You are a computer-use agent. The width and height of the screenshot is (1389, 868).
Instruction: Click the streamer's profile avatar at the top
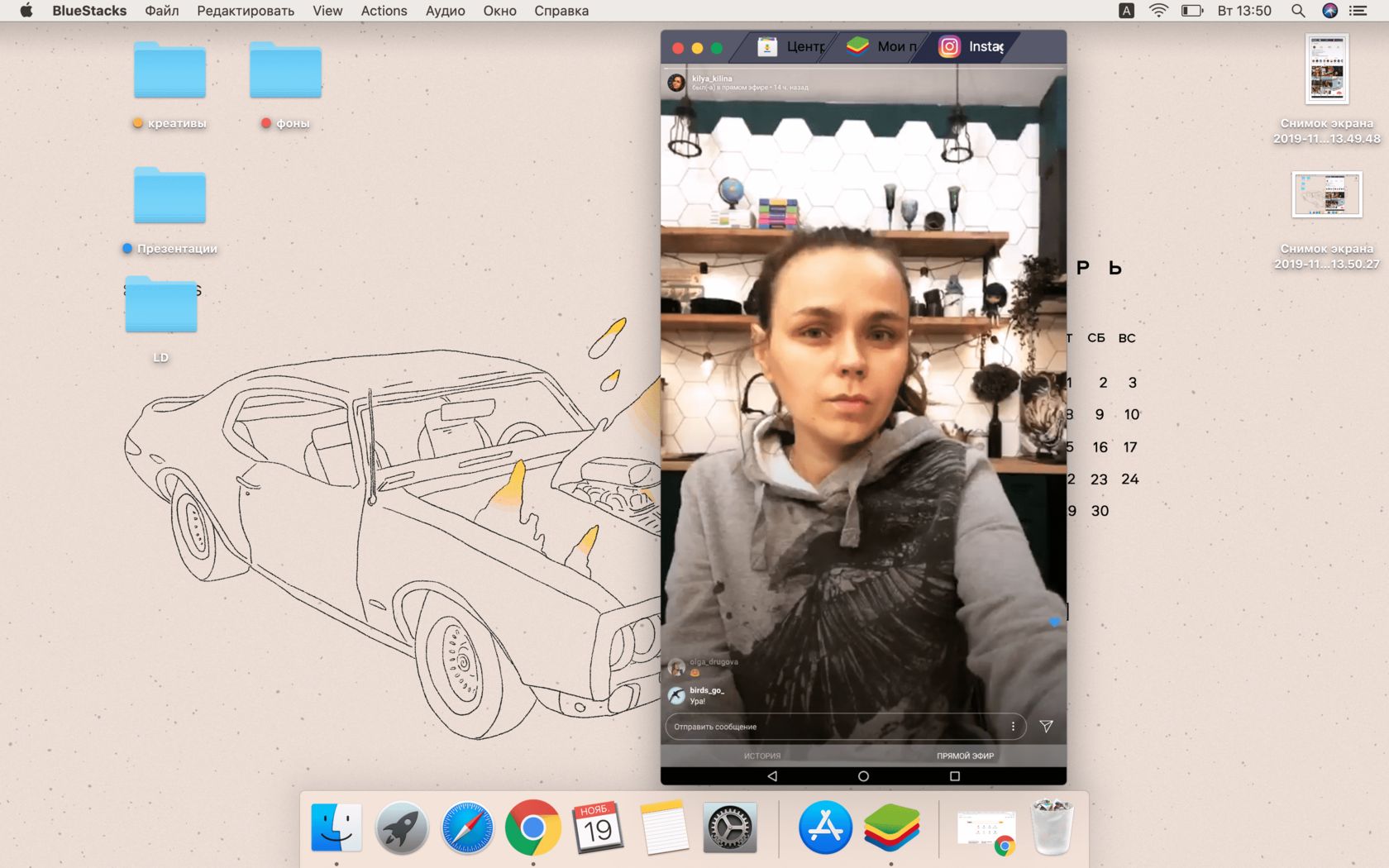(676, 83)
